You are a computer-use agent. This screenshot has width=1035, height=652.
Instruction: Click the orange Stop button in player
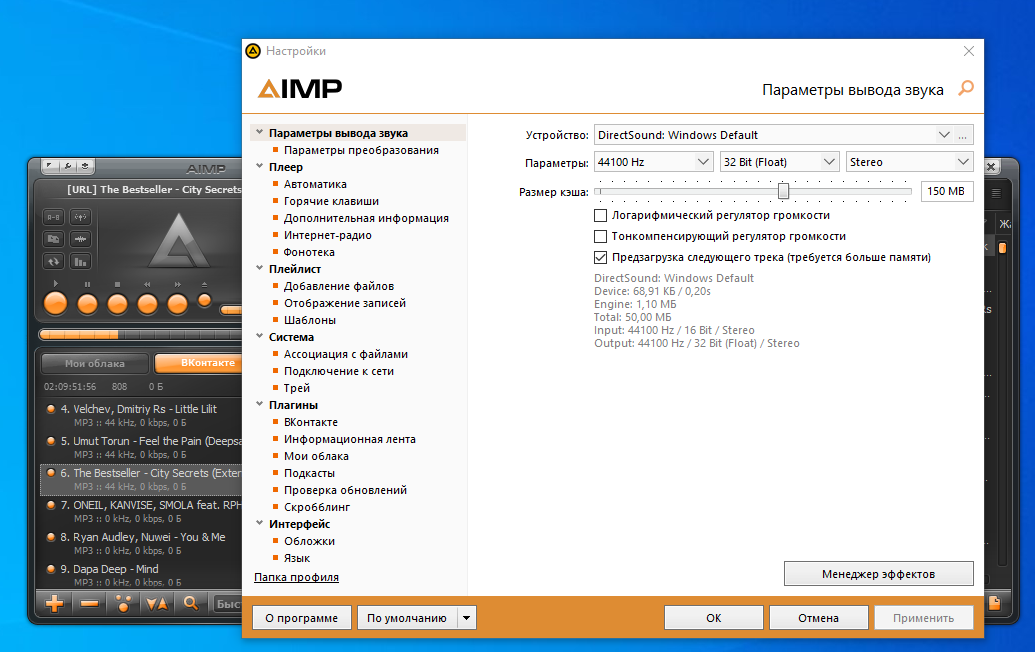117,304
